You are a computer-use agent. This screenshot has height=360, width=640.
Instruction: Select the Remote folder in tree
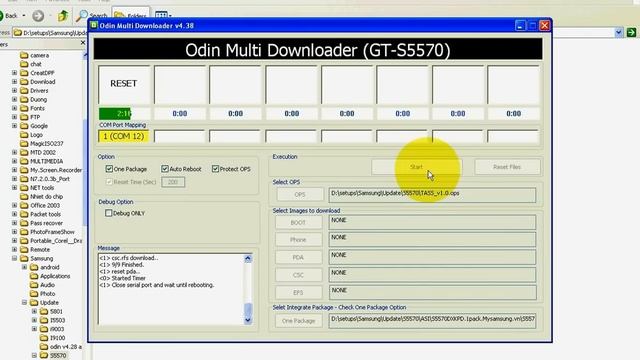(40, 249)
